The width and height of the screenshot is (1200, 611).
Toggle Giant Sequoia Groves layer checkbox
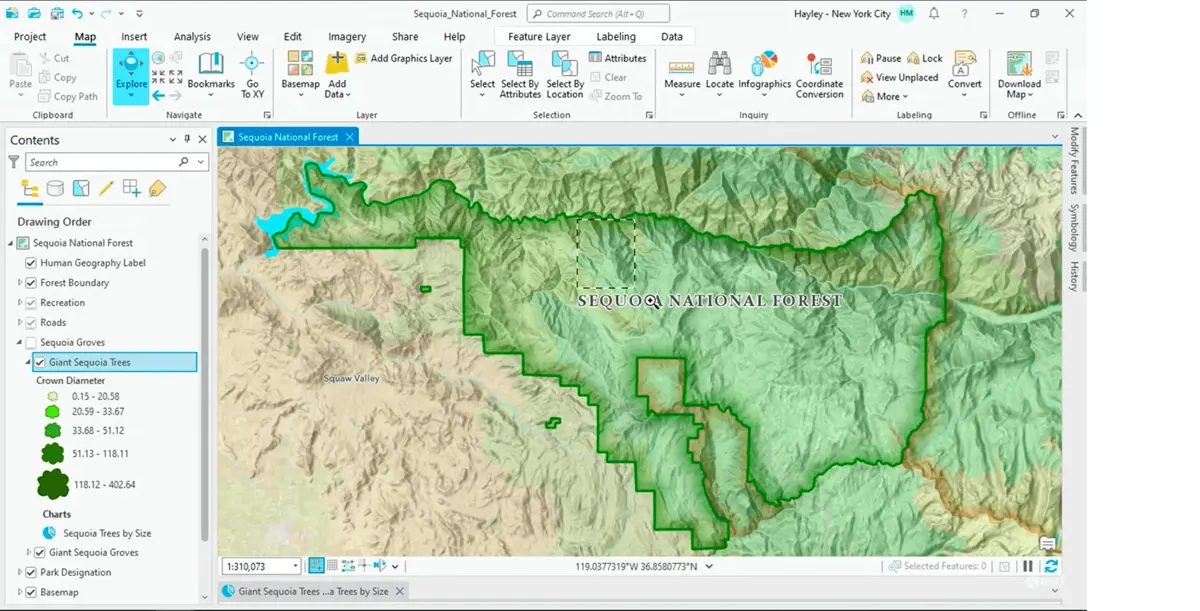40,552
